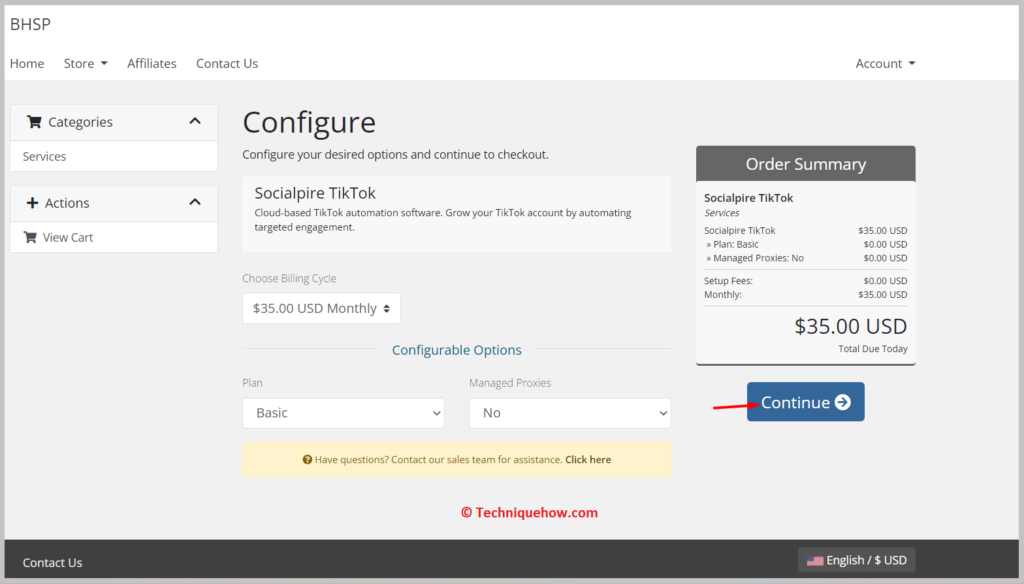
Task: Click the Continue button
Action: coord(806,402)
